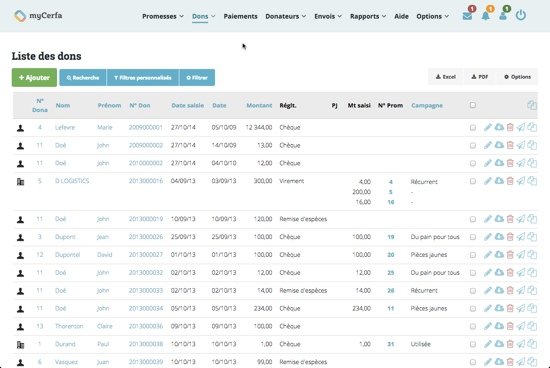550x368 pixels.
Task: Open Filtres personnalisés button
Action: [x=143, y=78]
